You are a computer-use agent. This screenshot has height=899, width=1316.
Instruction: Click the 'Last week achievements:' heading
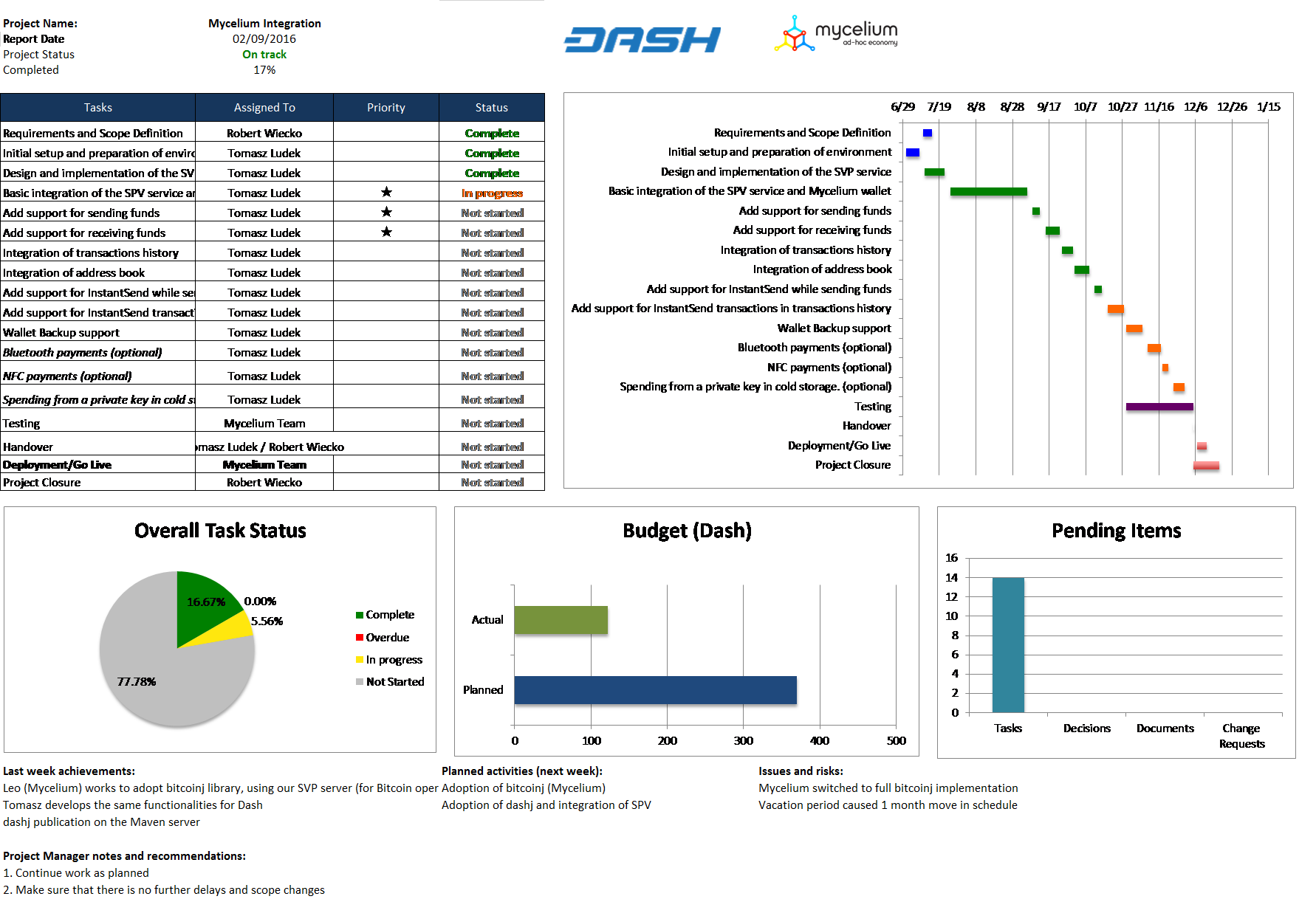(x=69, y=771)
